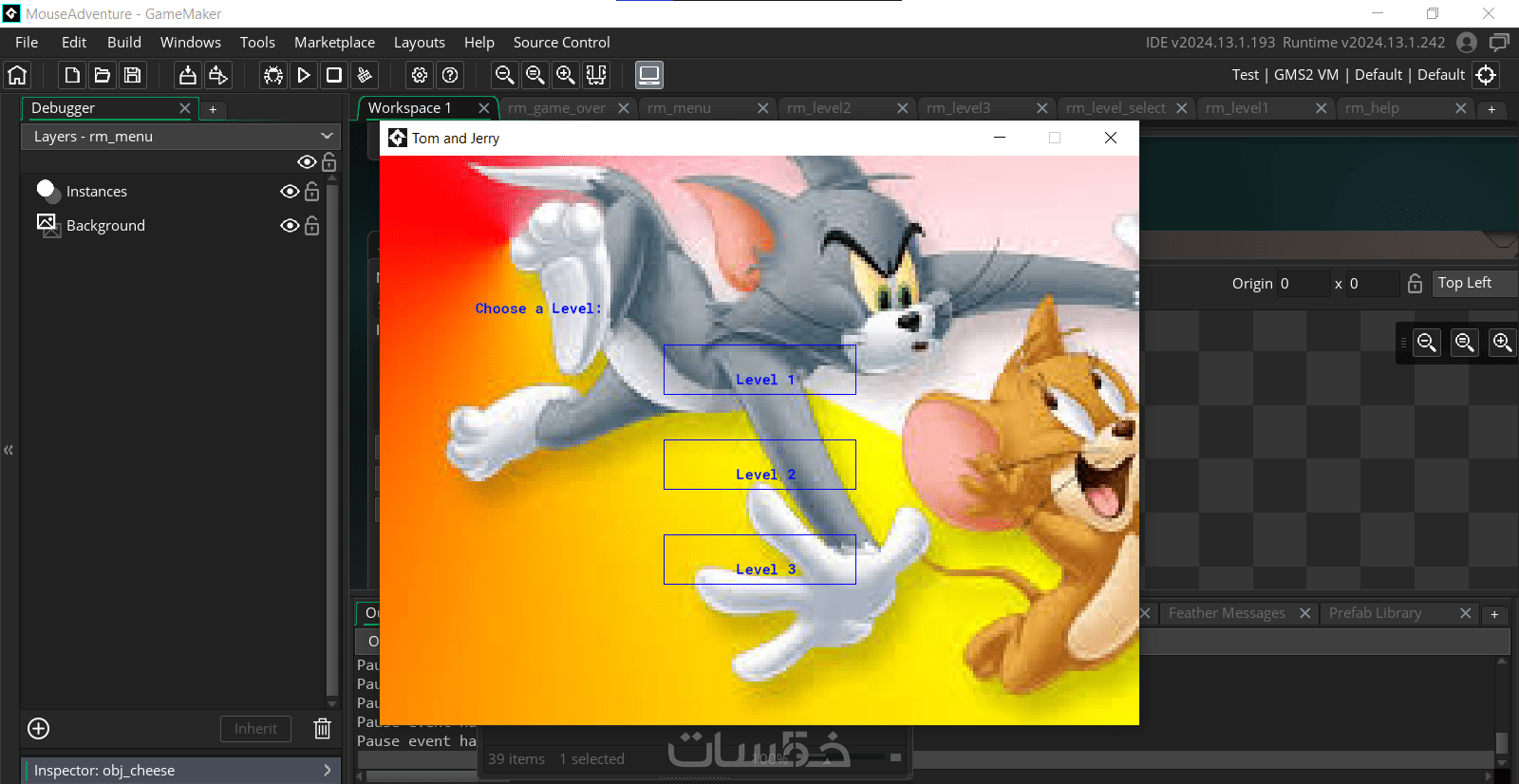Start the debugger with the bug icon
Image resolution: width=1519 pixels, height=784 pixels.
[273, 75]
